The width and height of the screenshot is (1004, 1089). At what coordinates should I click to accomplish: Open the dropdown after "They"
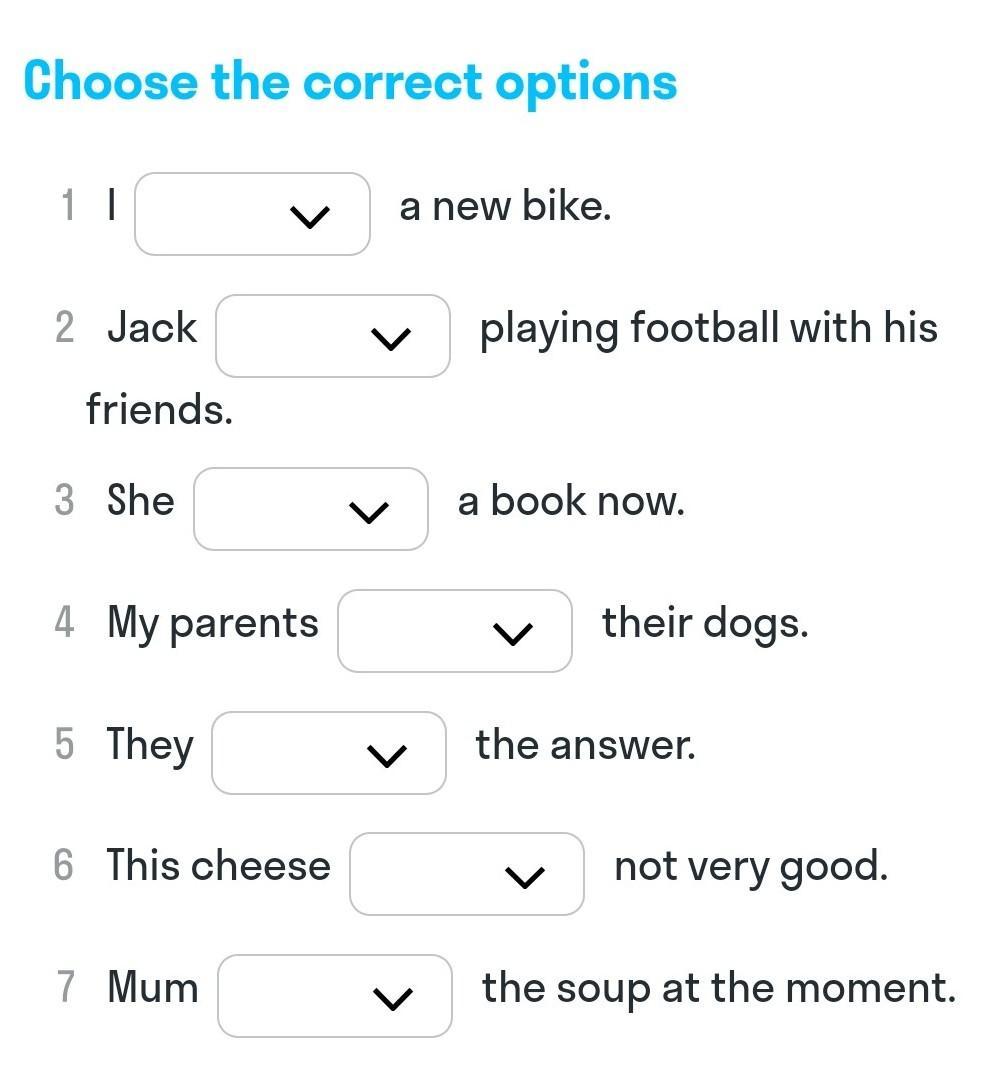[x=328, y=753]
